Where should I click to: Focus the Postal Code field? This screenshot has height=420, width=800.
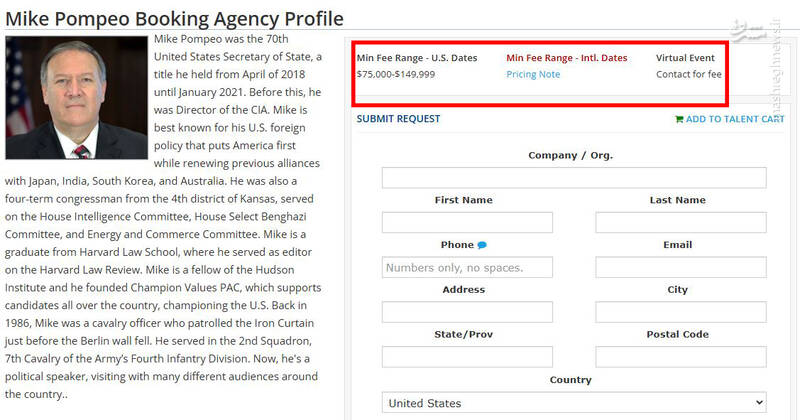click(680, 357)
